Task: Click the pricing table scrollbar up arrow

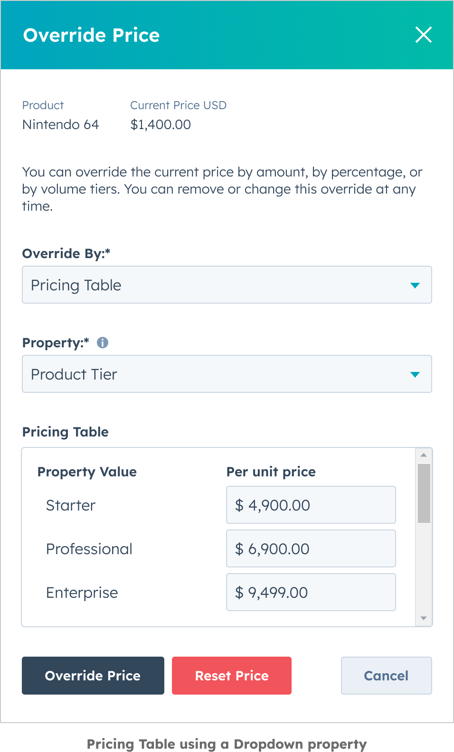Action: (424, 455)
